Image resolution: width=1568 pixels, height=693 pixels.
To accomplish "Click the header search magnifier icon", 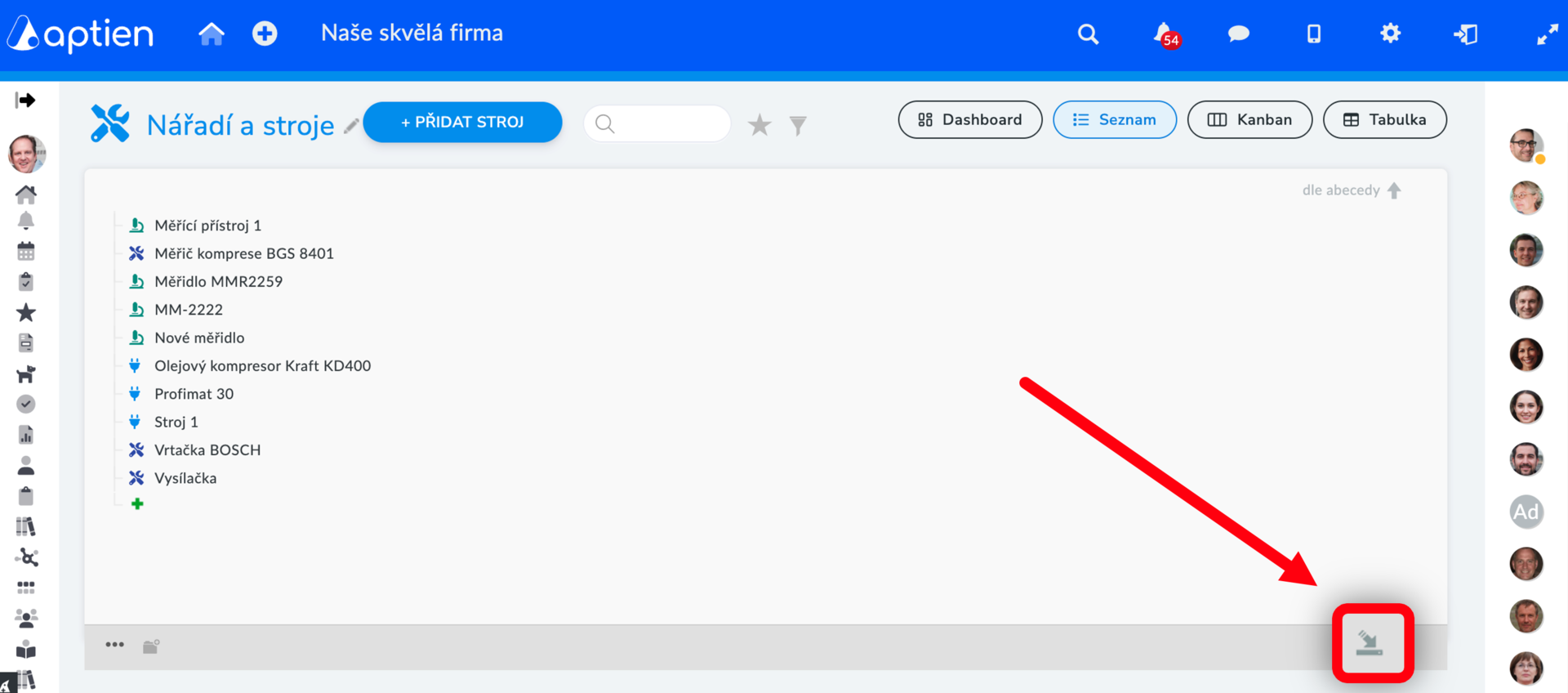I will (1088, 34).
